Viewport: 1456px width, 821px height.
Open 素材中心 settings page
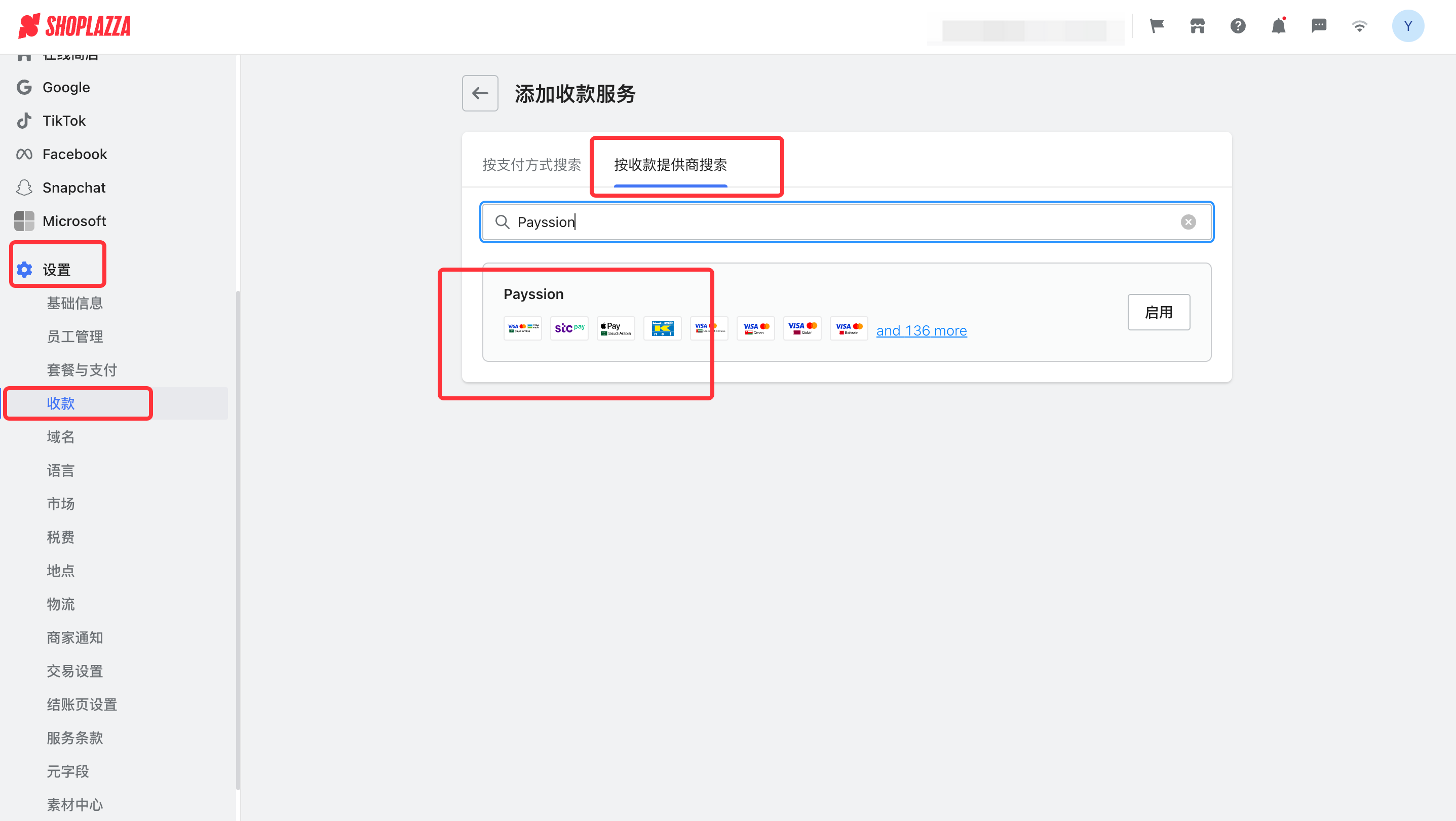[74, 805]
